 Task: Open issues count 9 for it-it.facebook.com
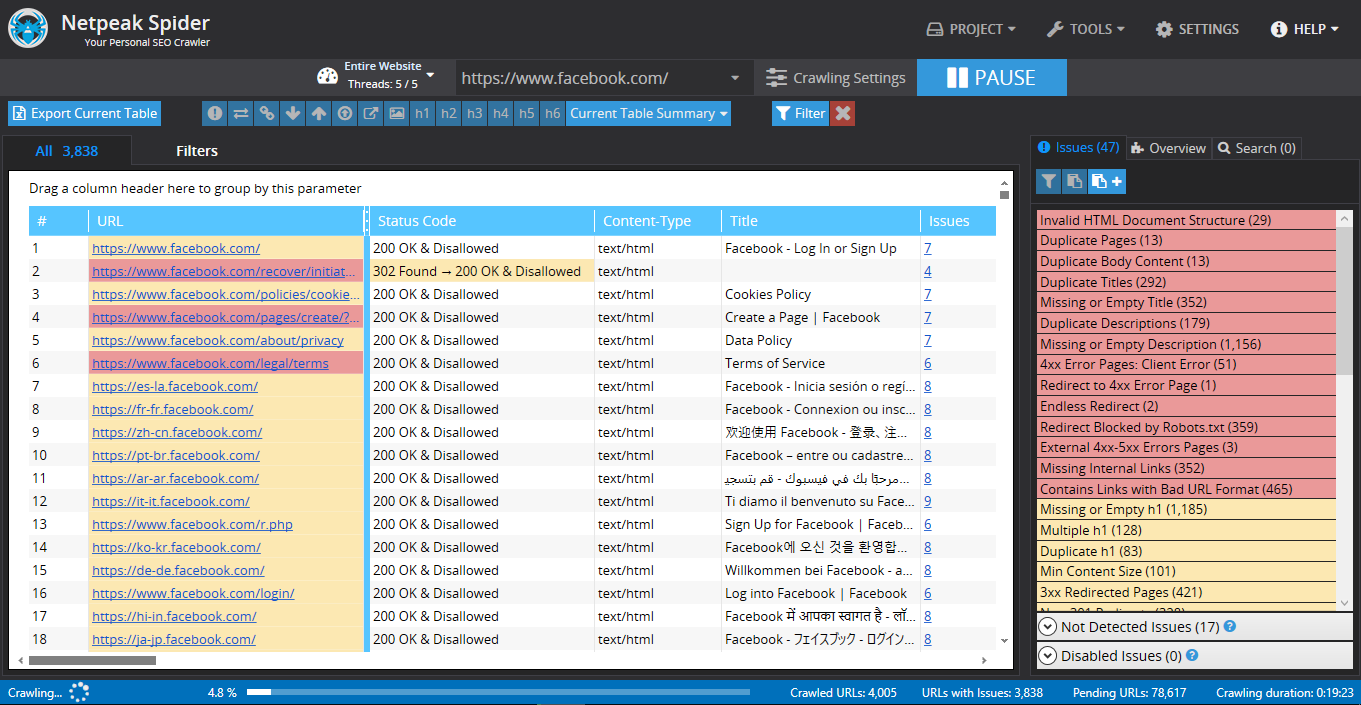[928, 501]
